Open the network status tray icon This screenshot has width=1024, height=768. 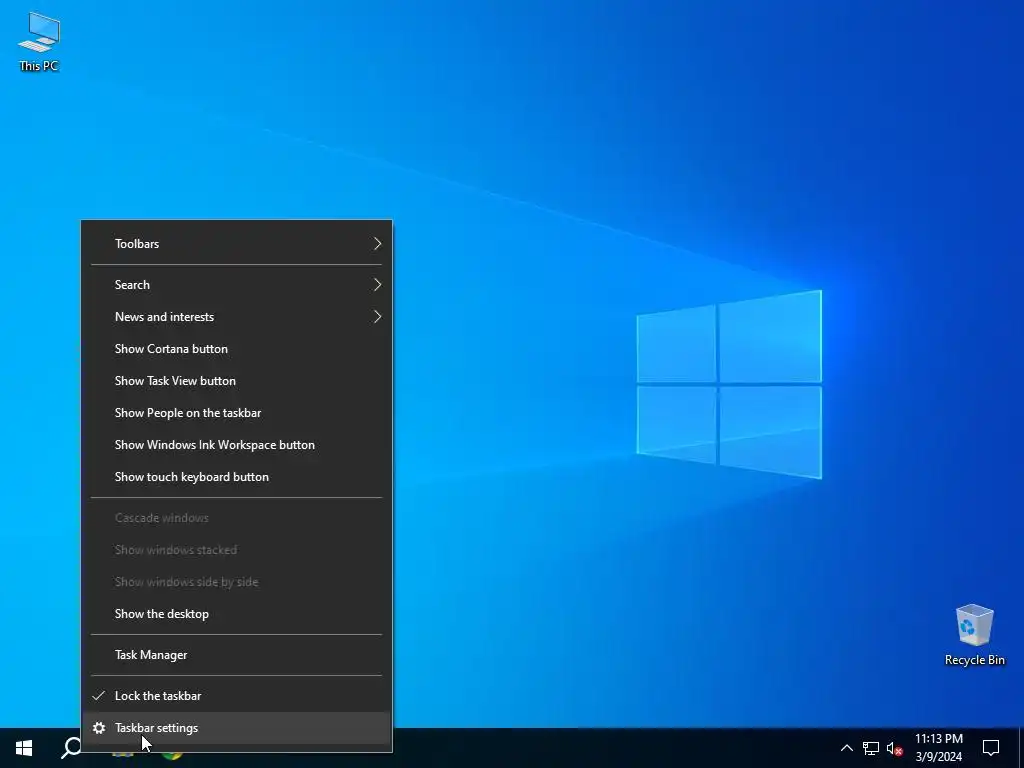[871, 748]
